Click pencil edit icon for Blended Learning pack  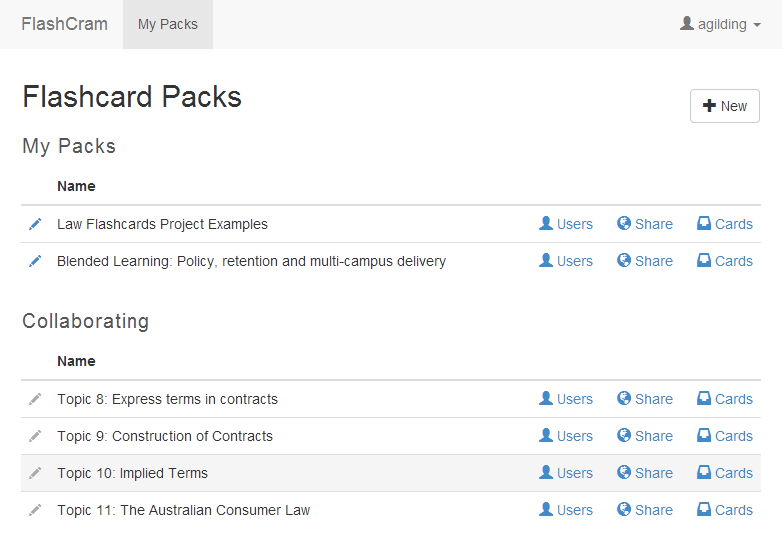point(35,261)
